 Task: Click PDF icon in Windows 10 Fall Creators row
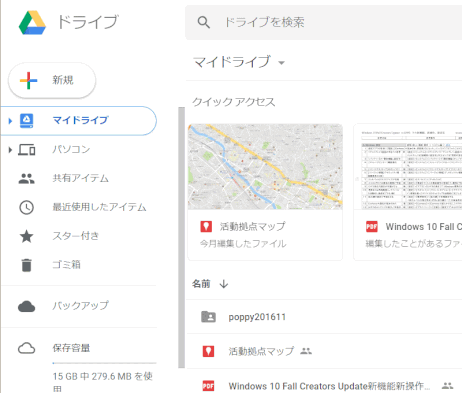coord(208,386)
